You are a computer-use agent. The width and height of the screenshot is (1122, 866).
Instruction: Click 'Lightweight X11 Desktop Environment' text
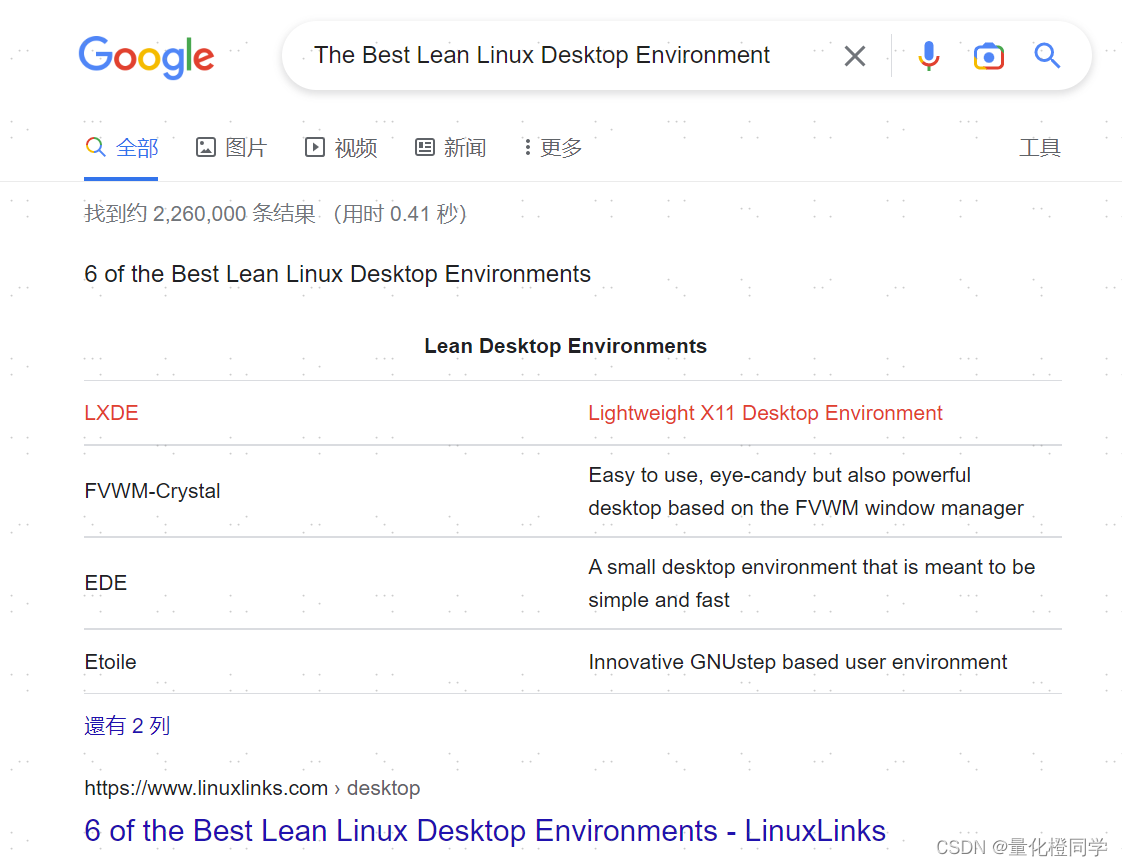point(765,413)
